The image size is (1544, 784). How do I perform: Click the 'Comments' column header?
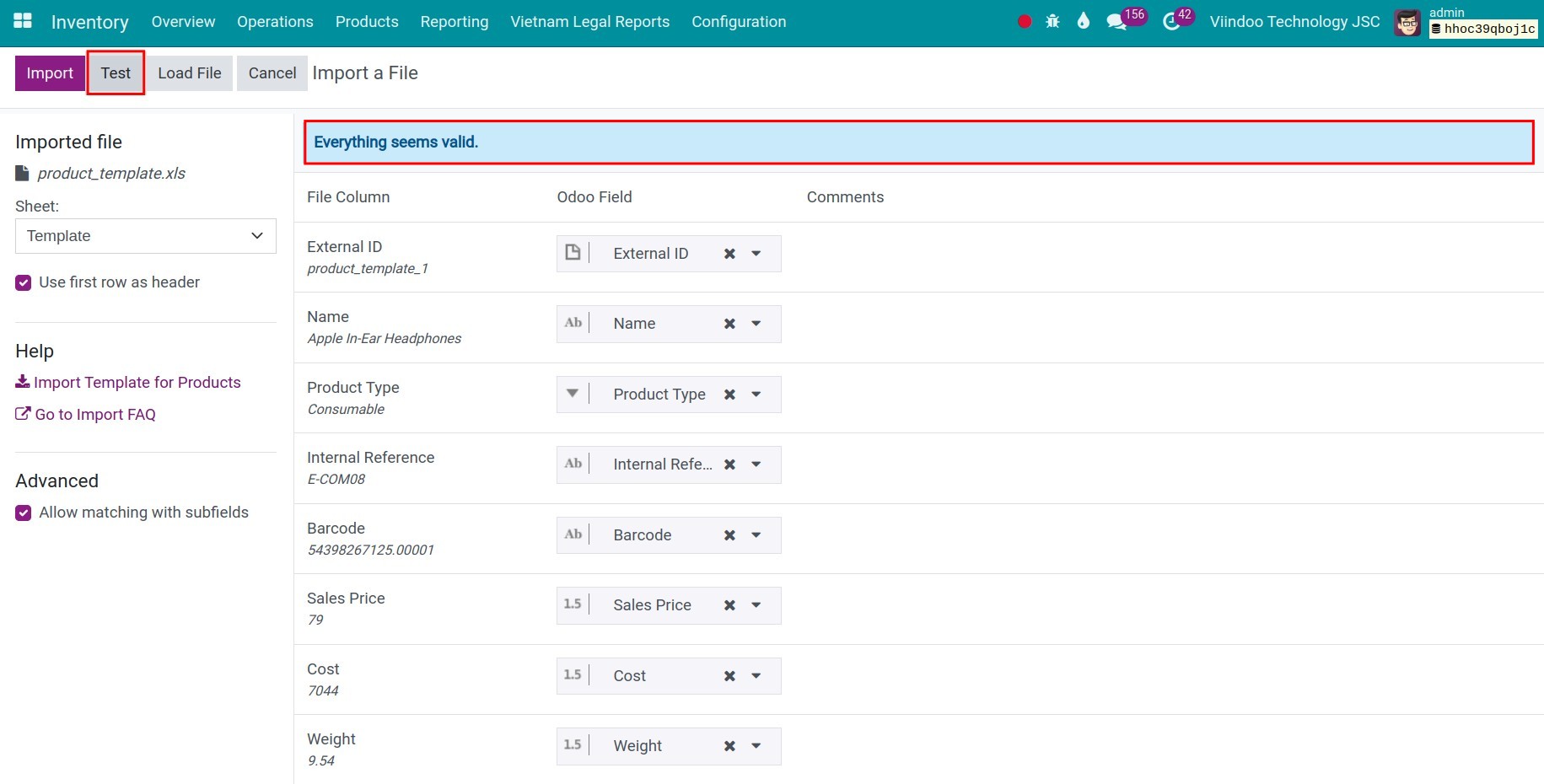[x=846, y=197]
